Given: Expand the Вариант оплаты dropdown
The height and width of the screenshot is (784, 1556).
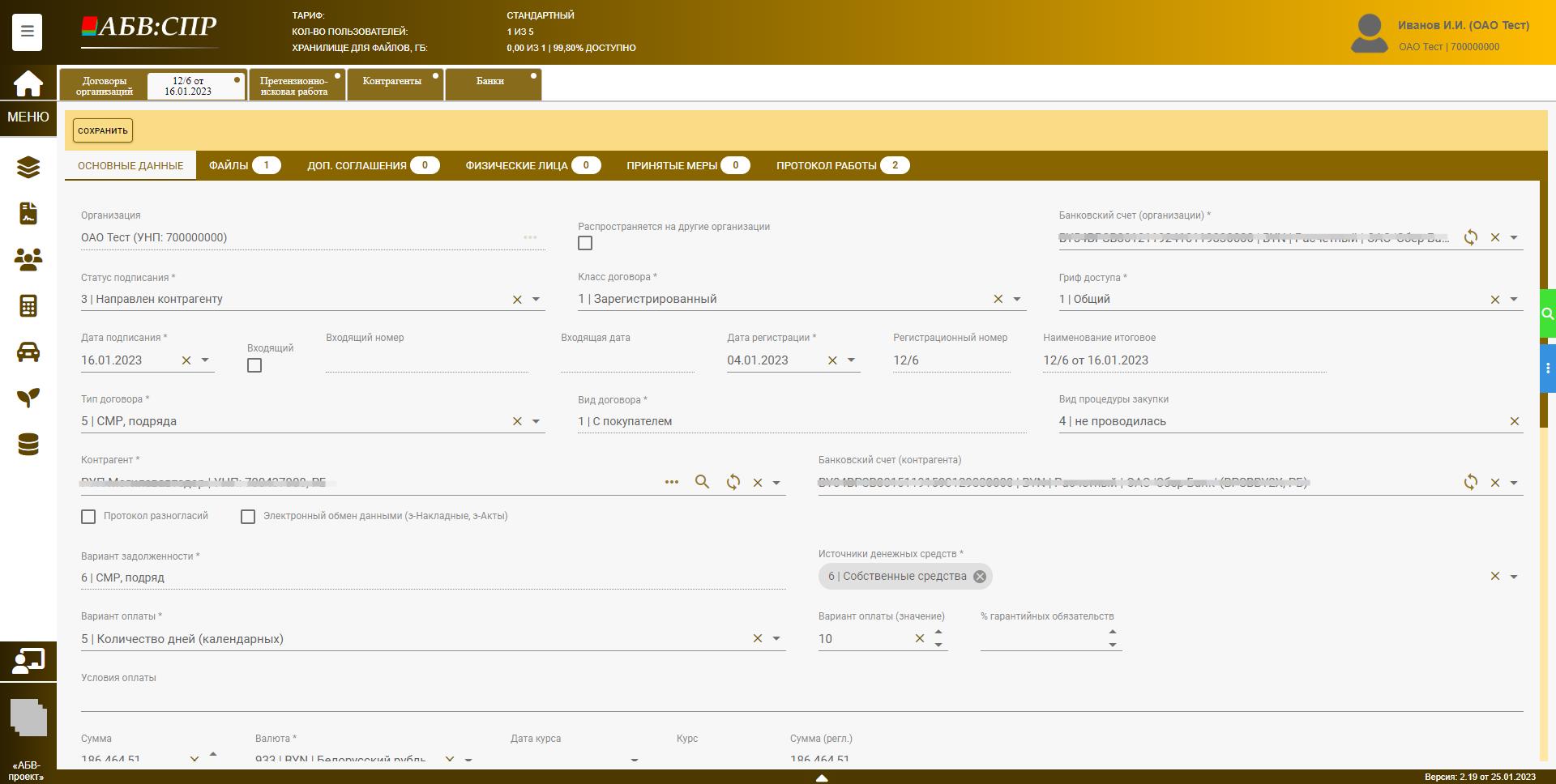Looking at the screenshot, I should [776, 639].
